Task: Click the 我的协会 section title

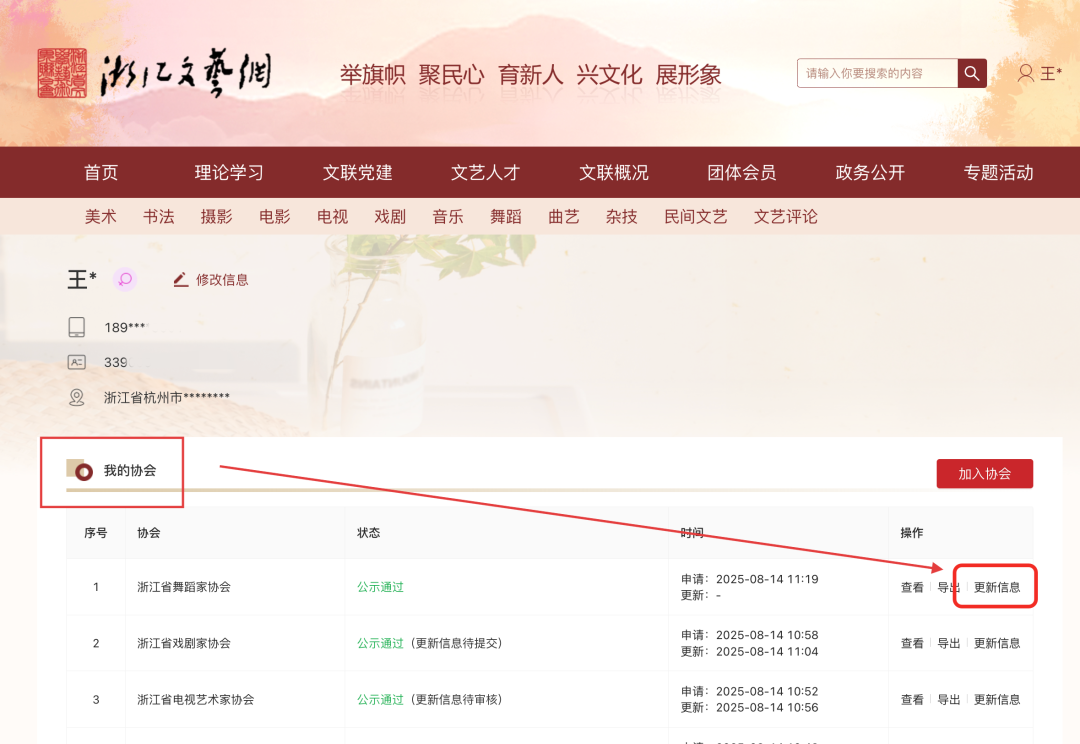Action: [x=130, y=471]
